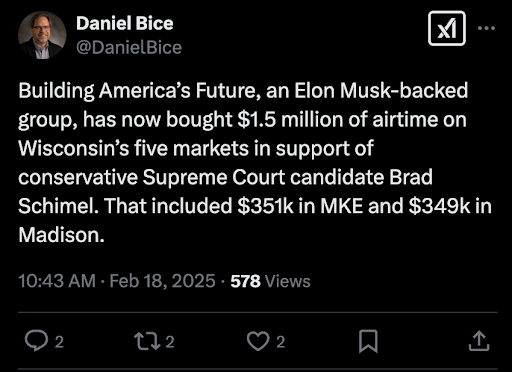
Task: Bookmark this post
Action: (368, 341)
